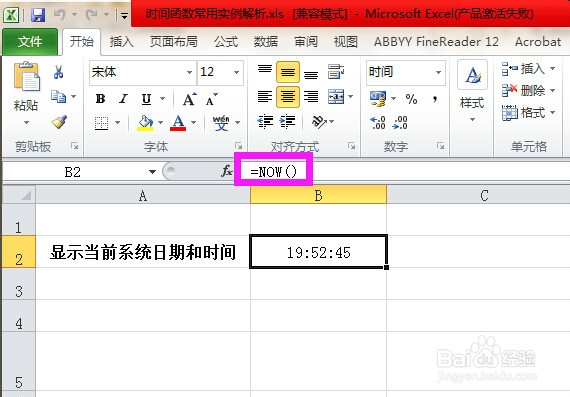570x397 pixels.
Task: Decrease indent
Action: (265, 121)
